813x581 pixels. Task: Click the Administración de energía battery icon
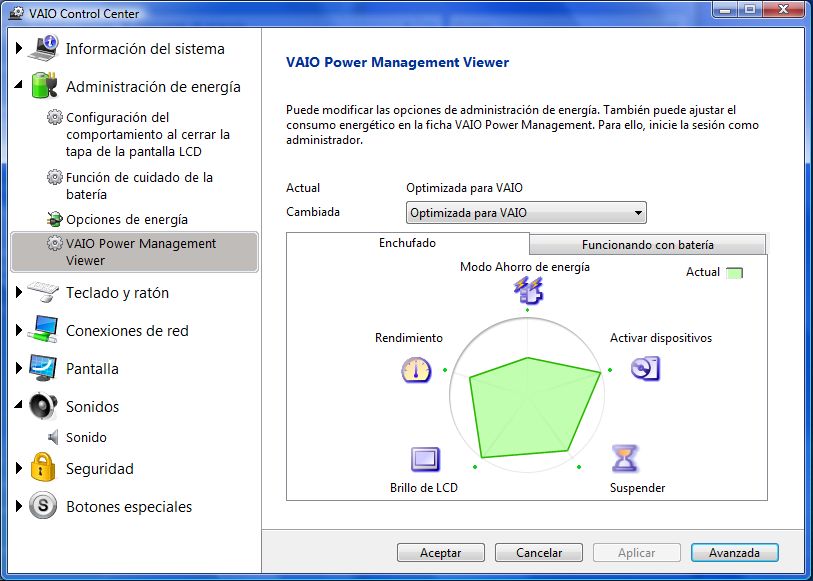pos(44,86)
